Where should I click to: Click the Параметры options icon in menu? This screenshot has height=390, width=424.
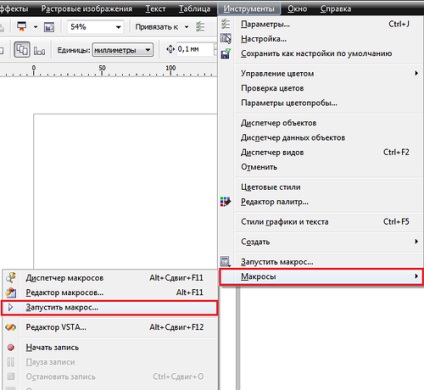(x=226, y=24)
